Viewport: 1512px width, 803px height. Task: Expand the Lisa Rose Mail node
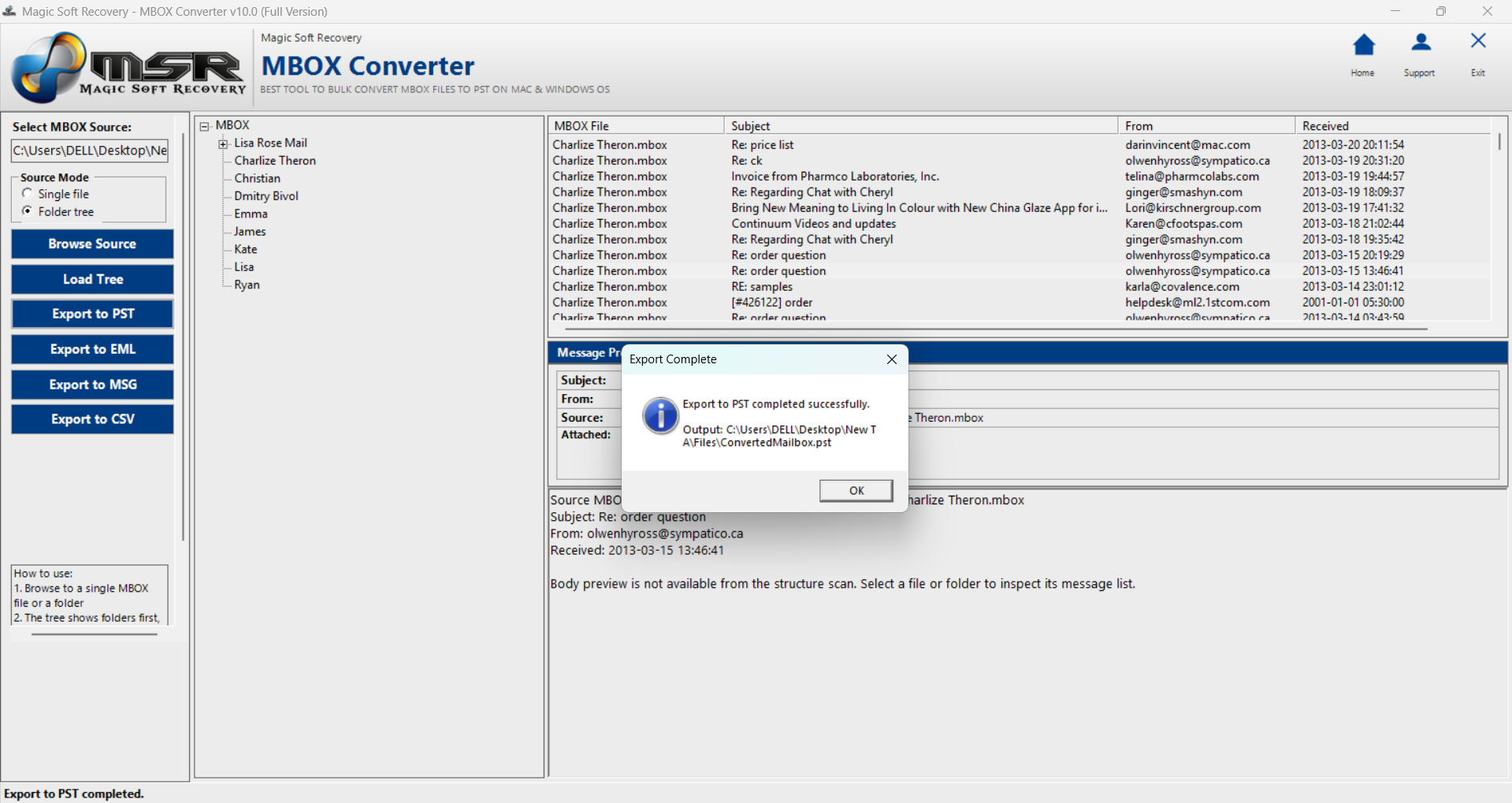(x=223, y=143)
